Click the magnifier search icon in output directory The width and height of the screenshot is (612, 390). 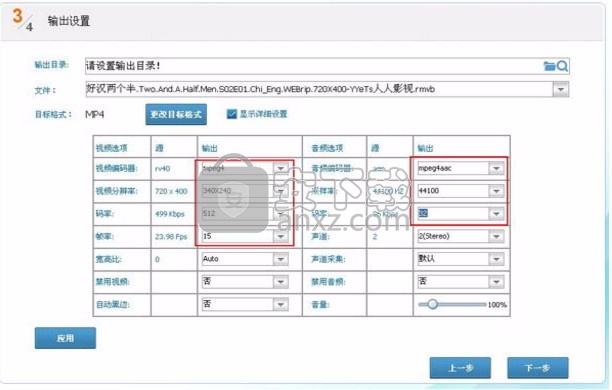coord(562,66)
